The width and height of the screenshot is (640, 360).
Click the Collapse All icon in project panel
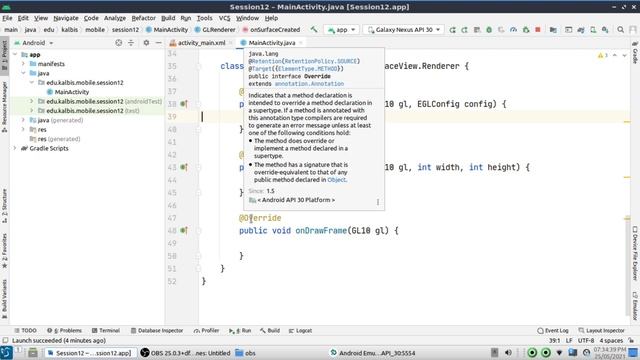tap(131, 43)
